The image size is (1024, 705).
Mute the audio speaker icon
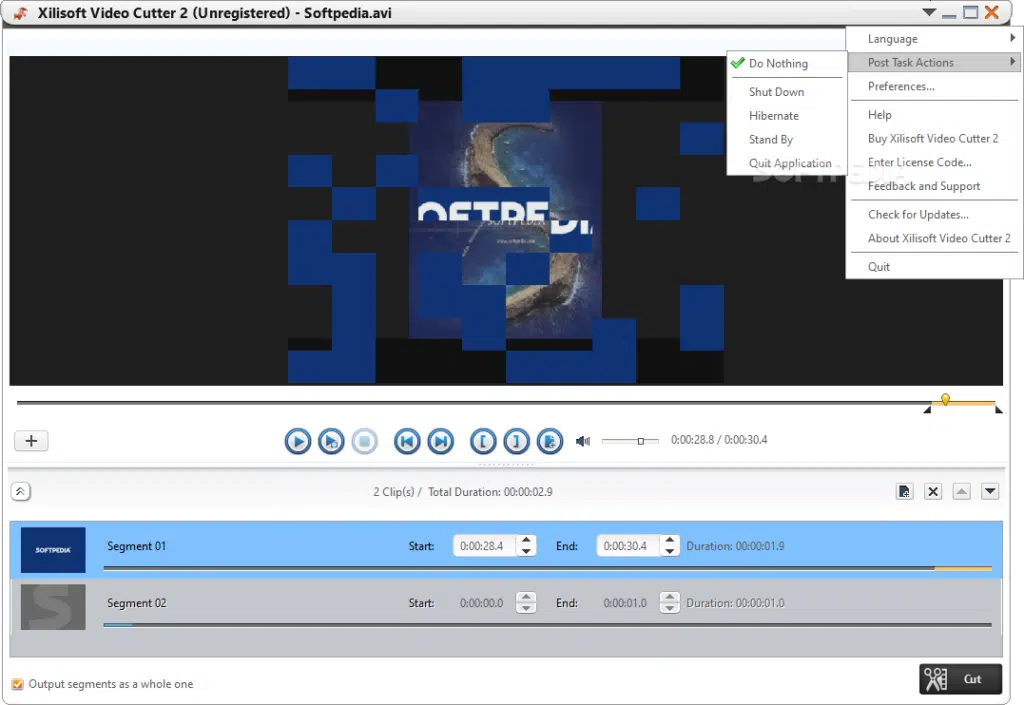[x=583, y=441]
